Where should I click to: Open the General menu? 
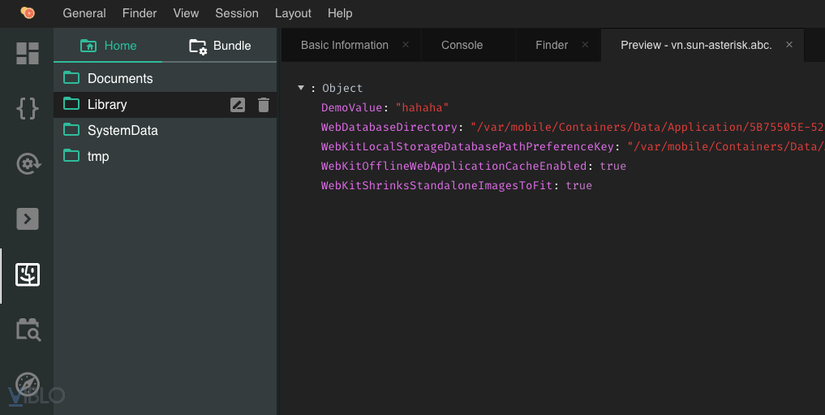[x=84, y=14]
